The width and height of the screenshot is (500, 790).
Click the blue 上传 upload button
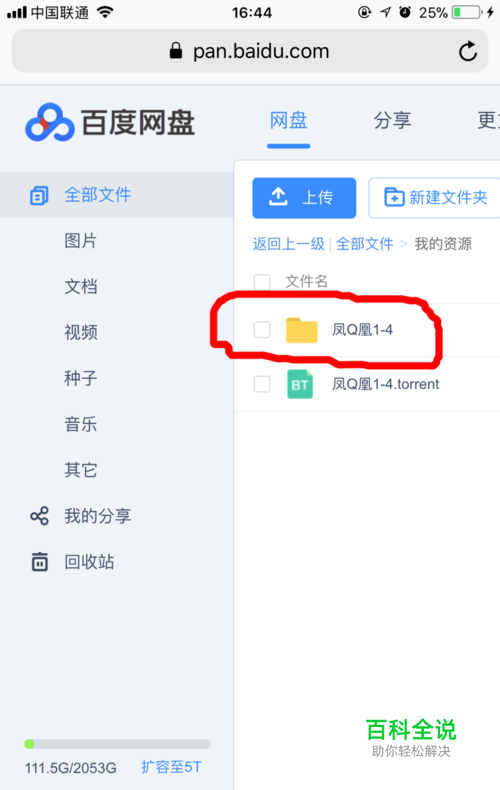click(304, 198)
